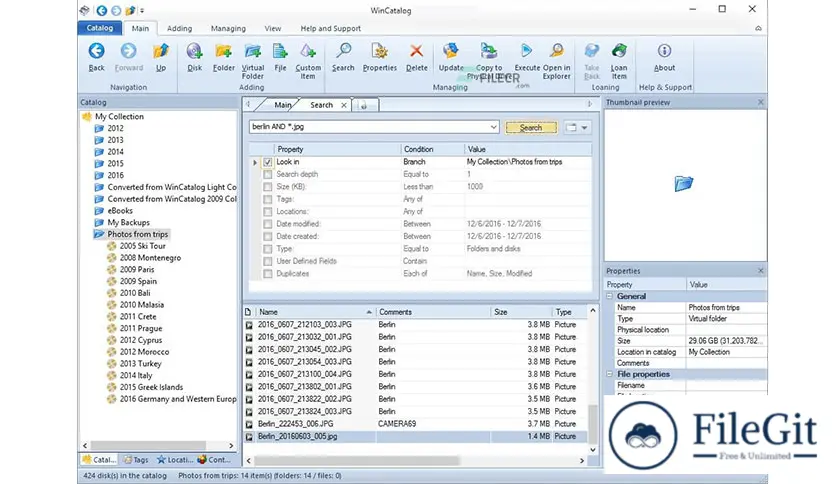Click the Update ribbon icon
Screen dimensions: 836x484
pyautogui.click(x=451, y=51)
